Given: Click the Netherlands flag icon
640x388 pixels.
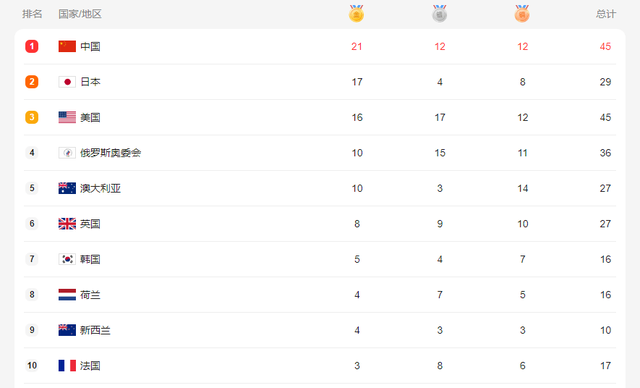Looking at the screenshot, I should coord(67,295).
